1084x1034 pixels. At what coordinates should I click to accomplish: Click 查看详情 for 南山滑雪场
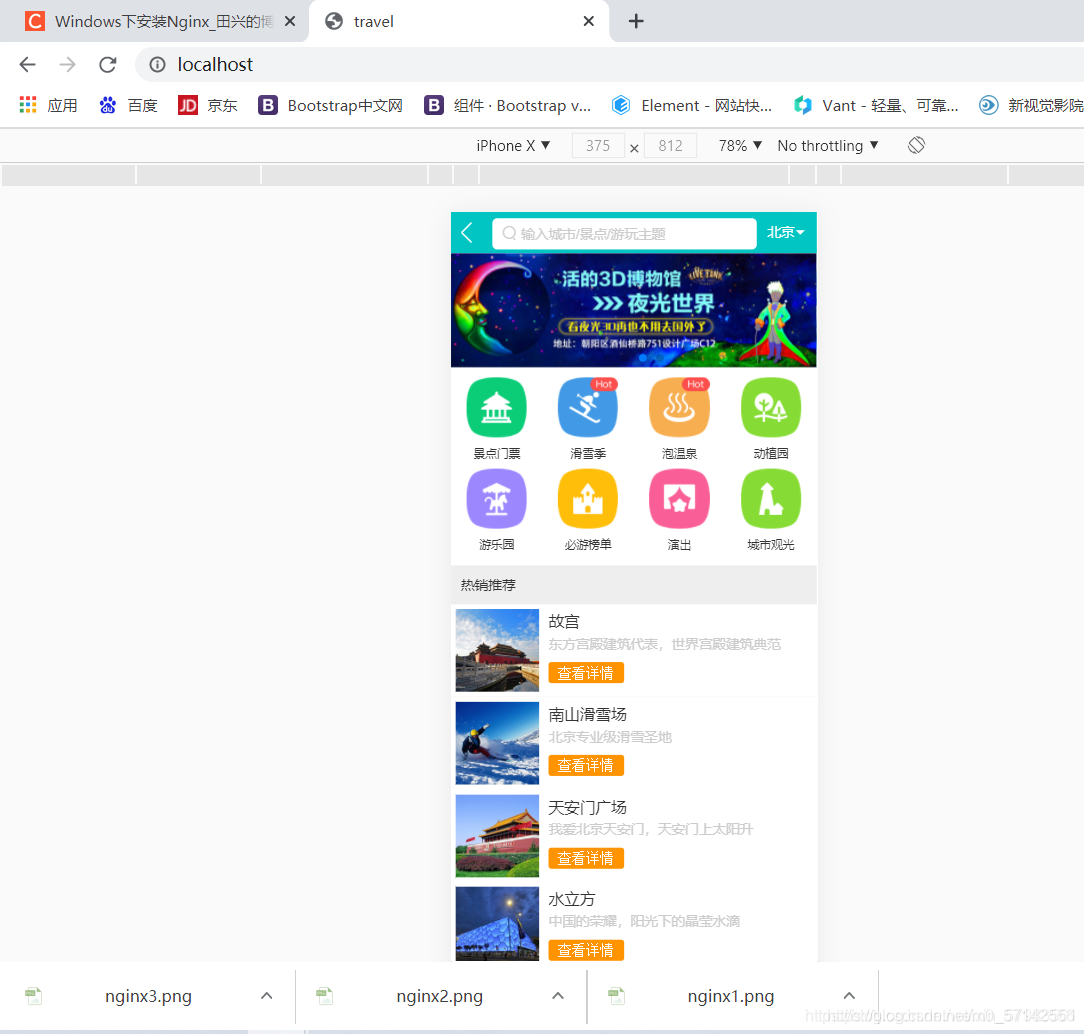586,765
